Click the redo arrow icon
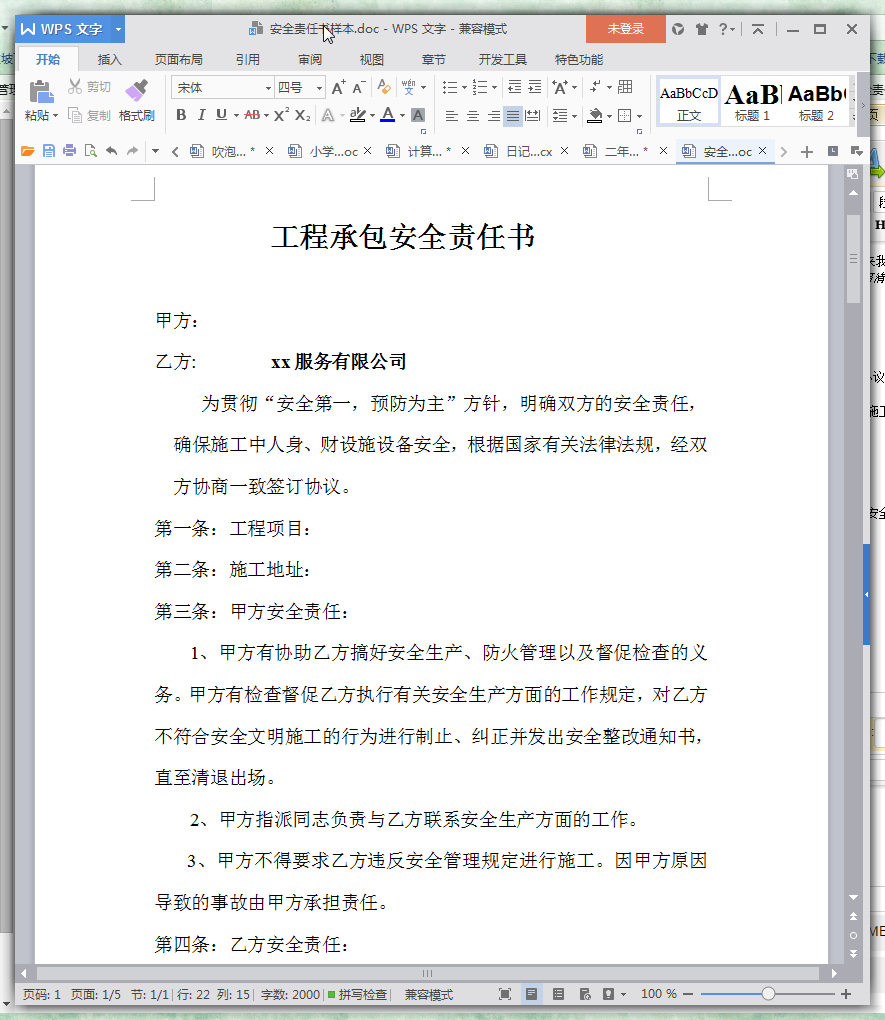885x1020 pixels. (133, 152)
